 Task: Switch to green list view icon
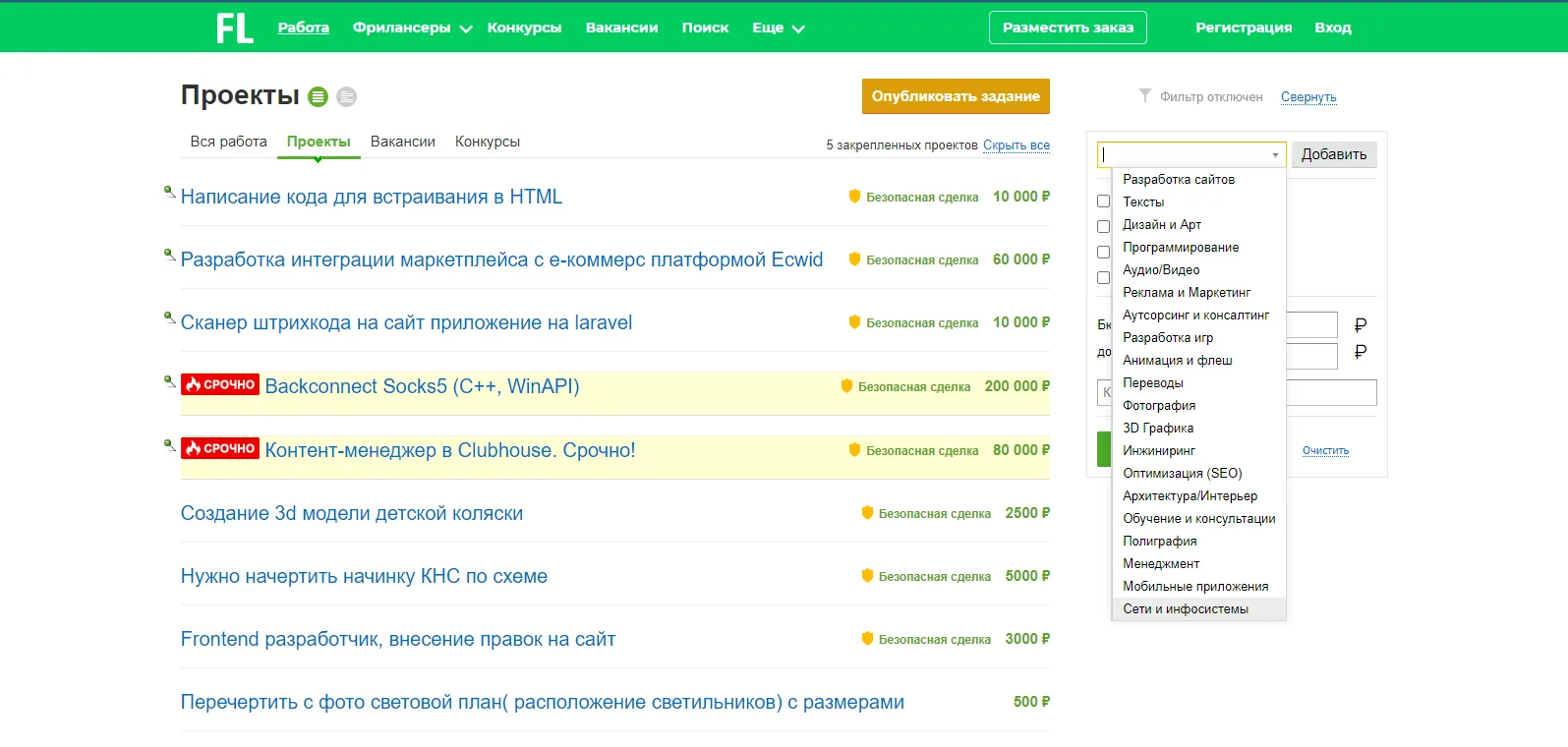(x=318, y=96)
